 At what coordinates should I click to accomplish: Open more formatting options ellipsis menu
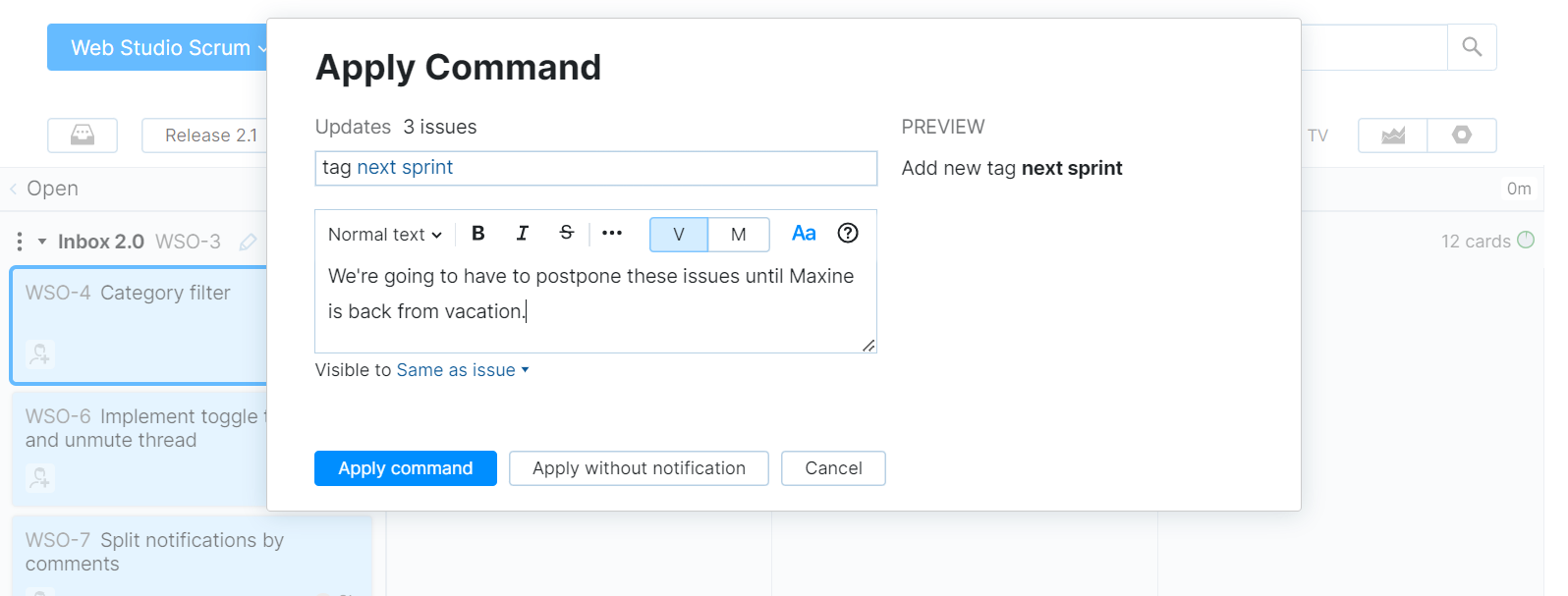click(x=612, y=234)
